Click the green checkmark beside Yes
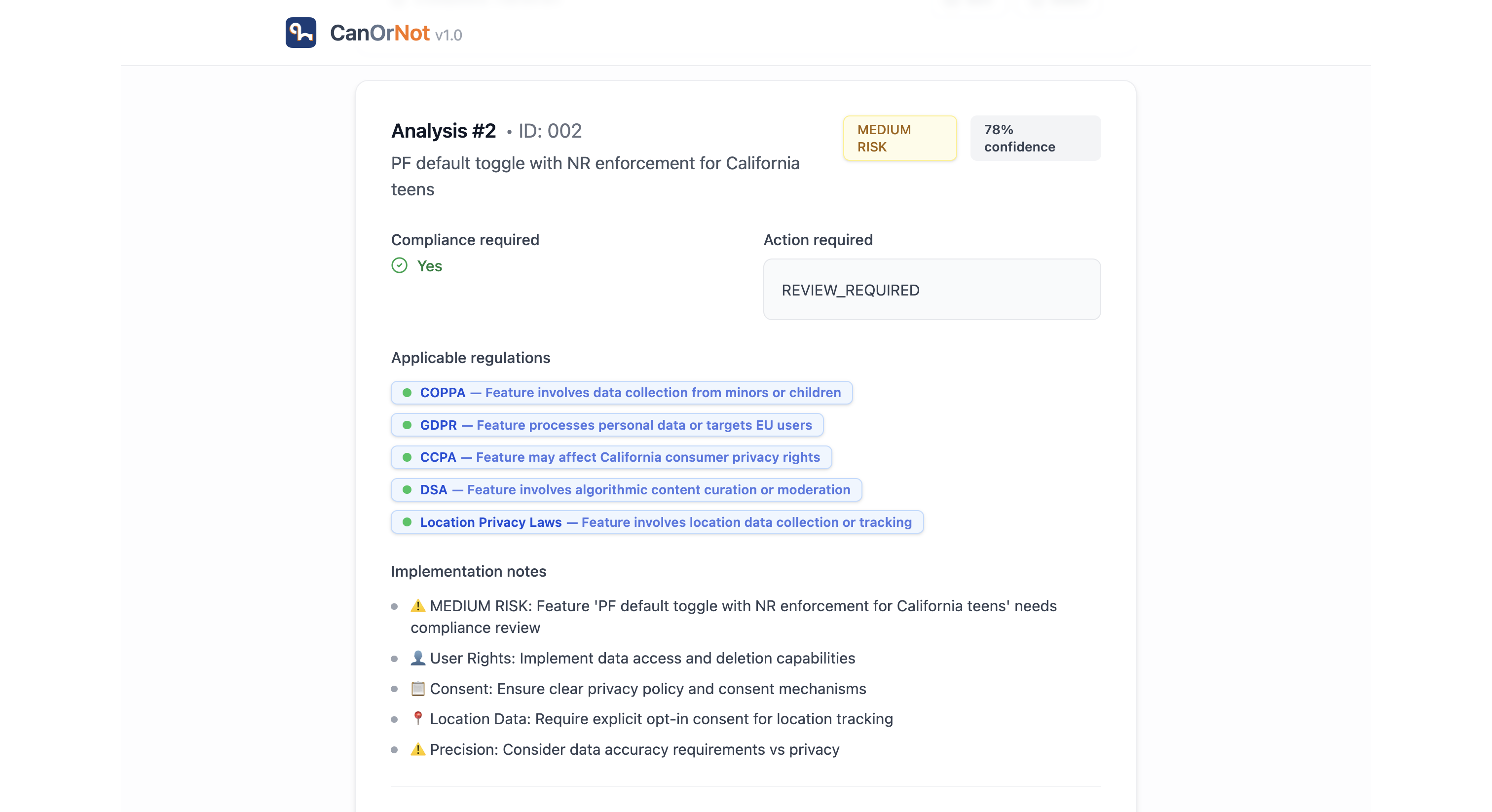1492x812 pixels. point(399,265)
